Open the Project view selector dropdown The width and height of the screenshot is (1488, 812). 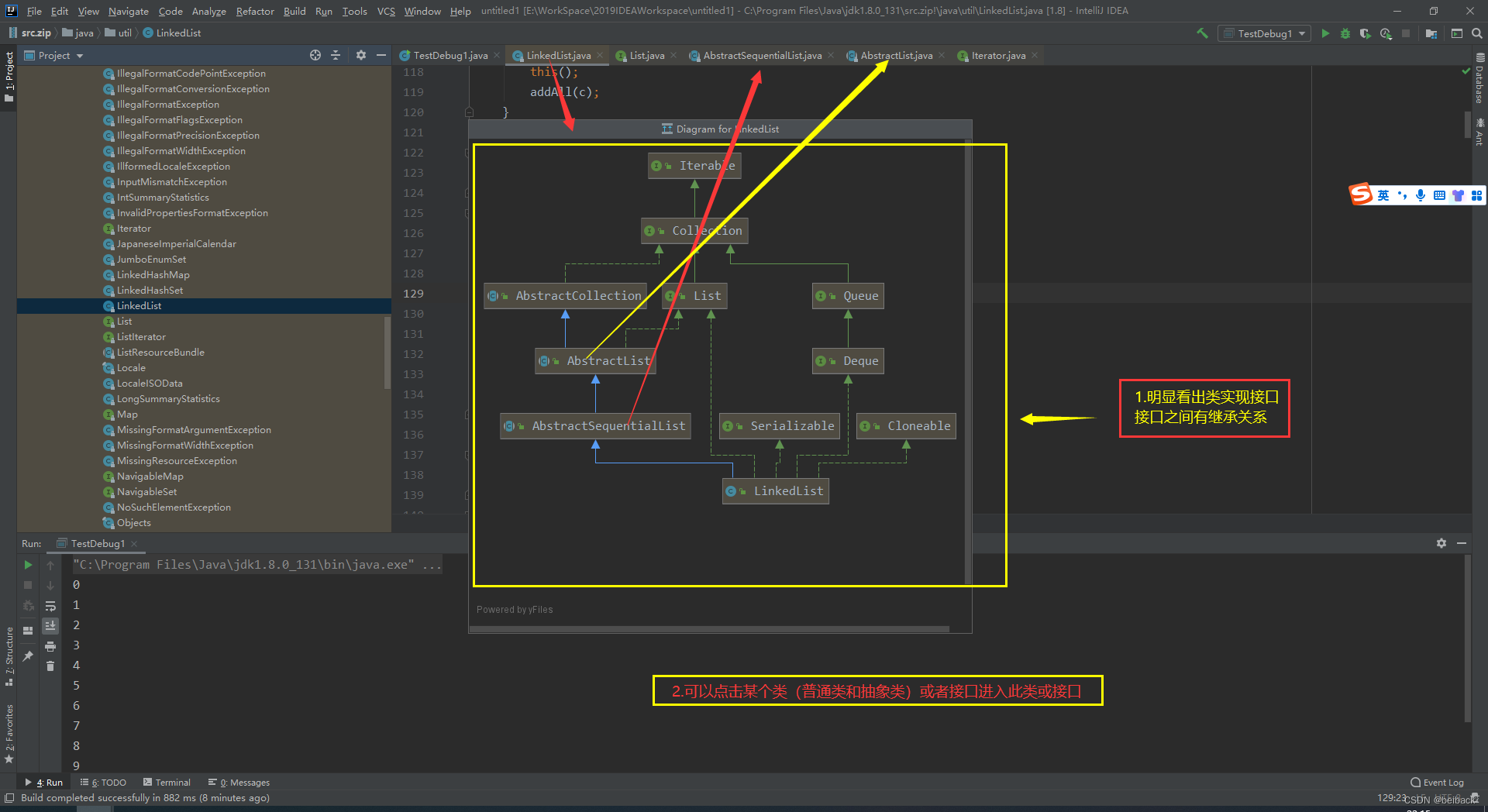tap(53, 55)
